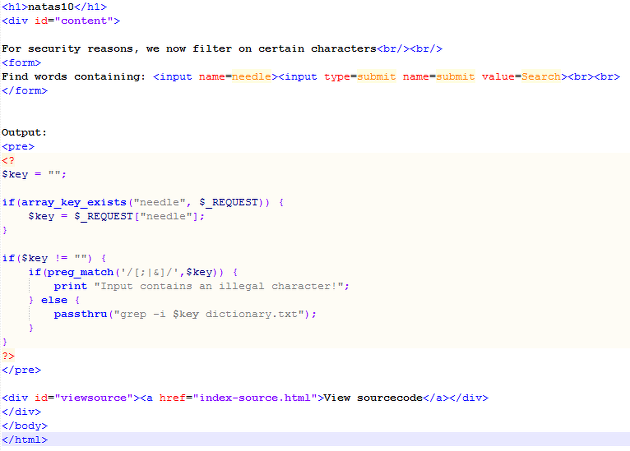
Task: Click the needle attribute value in input tag
Action: (x=252, y=76)
